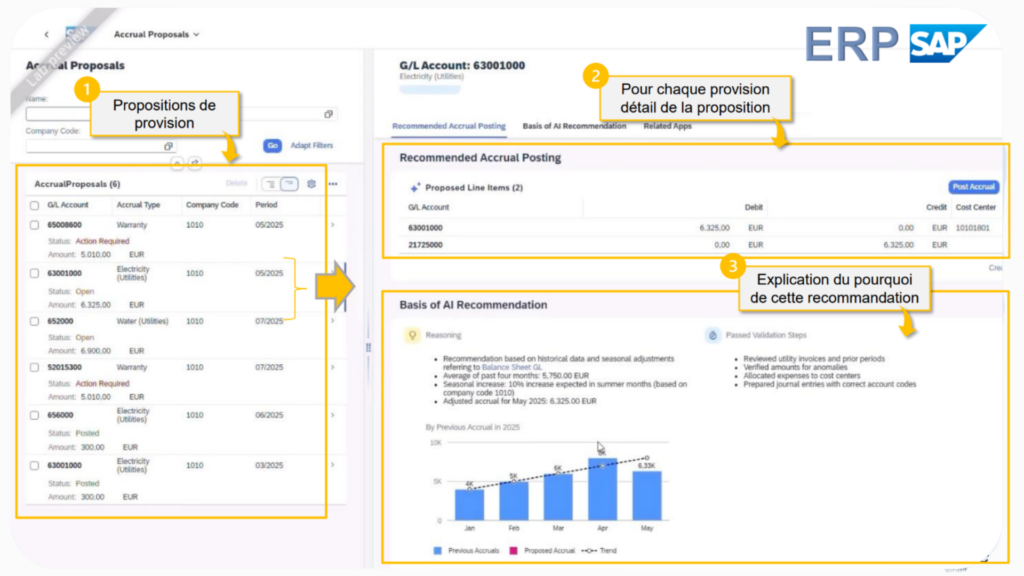The image size is (1024, 576).
Task: Click the value help icon in the Name field
Action: pos(328,114)
